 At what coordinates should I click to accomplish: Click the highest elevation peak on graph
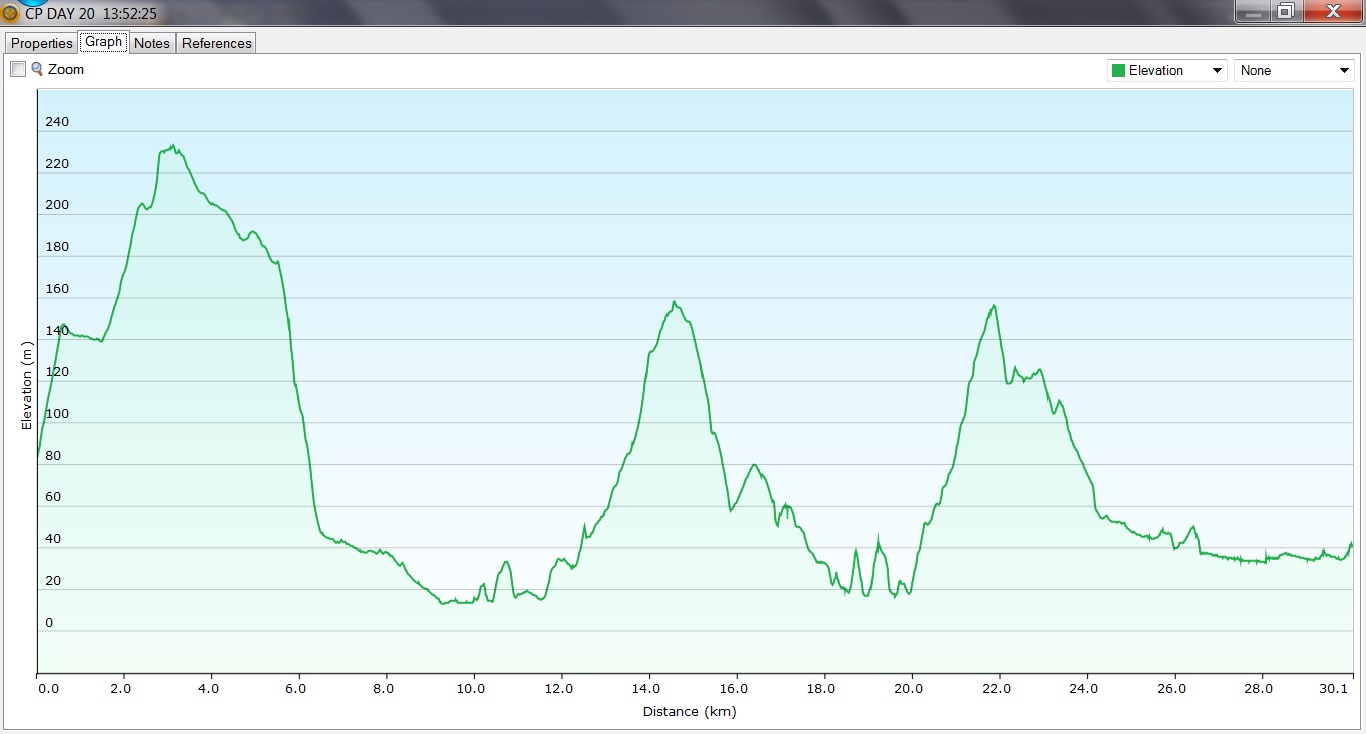pos(173,146)
